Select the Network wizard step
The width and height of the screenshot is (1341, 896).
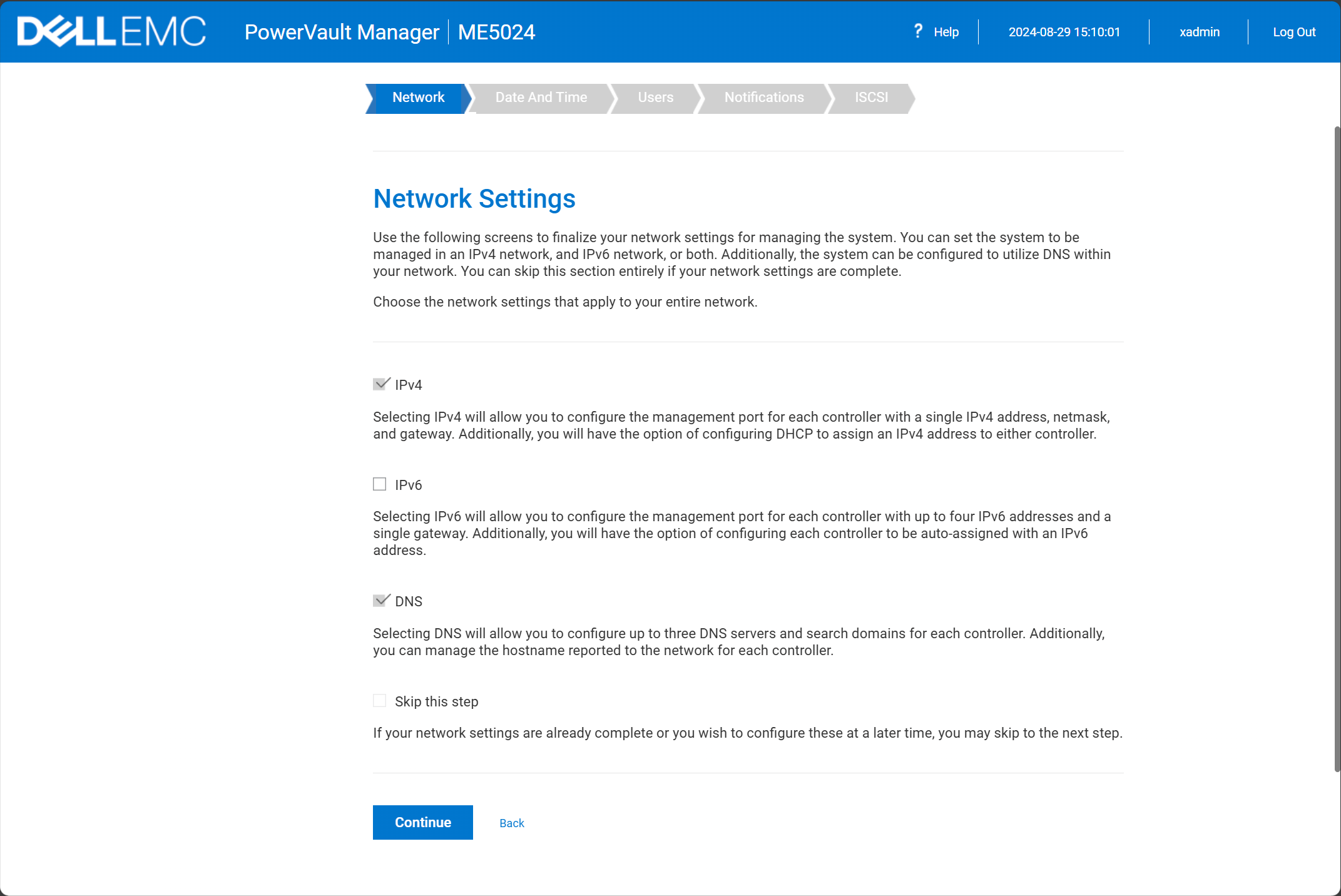click(x=418, y=98)
